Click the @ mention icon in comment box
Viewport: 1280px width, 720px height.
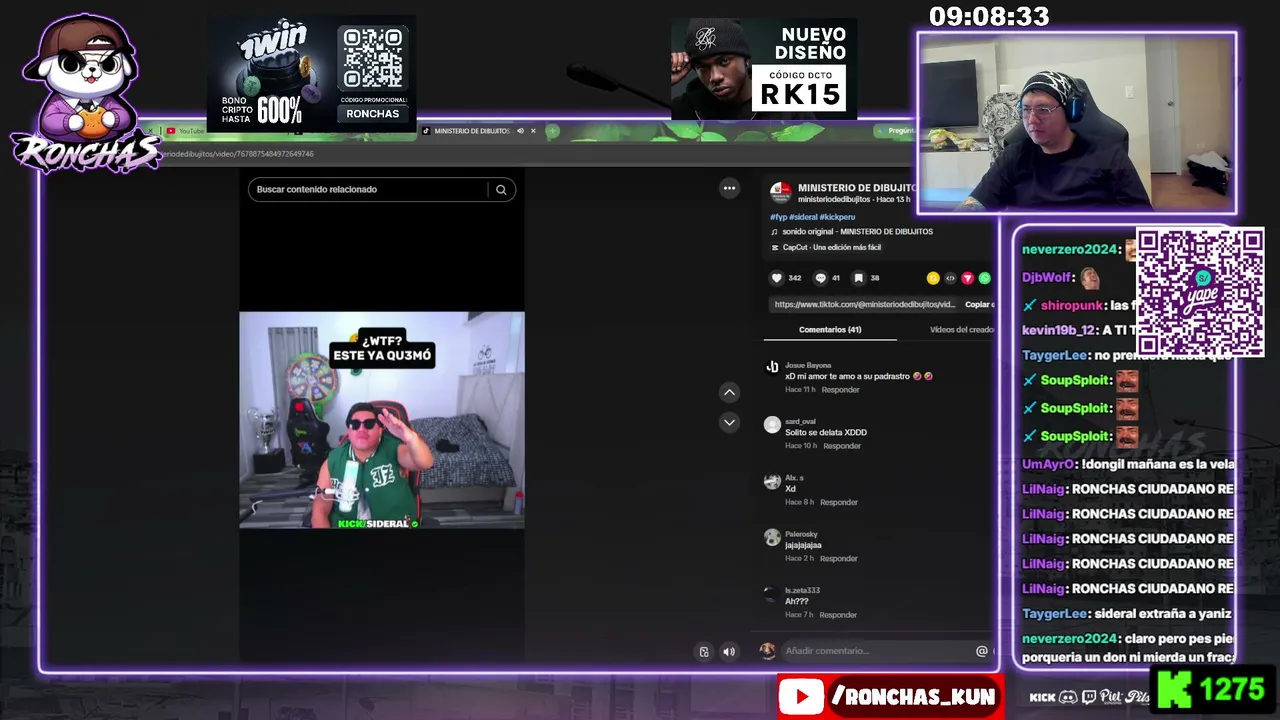[x=982, y=651]
